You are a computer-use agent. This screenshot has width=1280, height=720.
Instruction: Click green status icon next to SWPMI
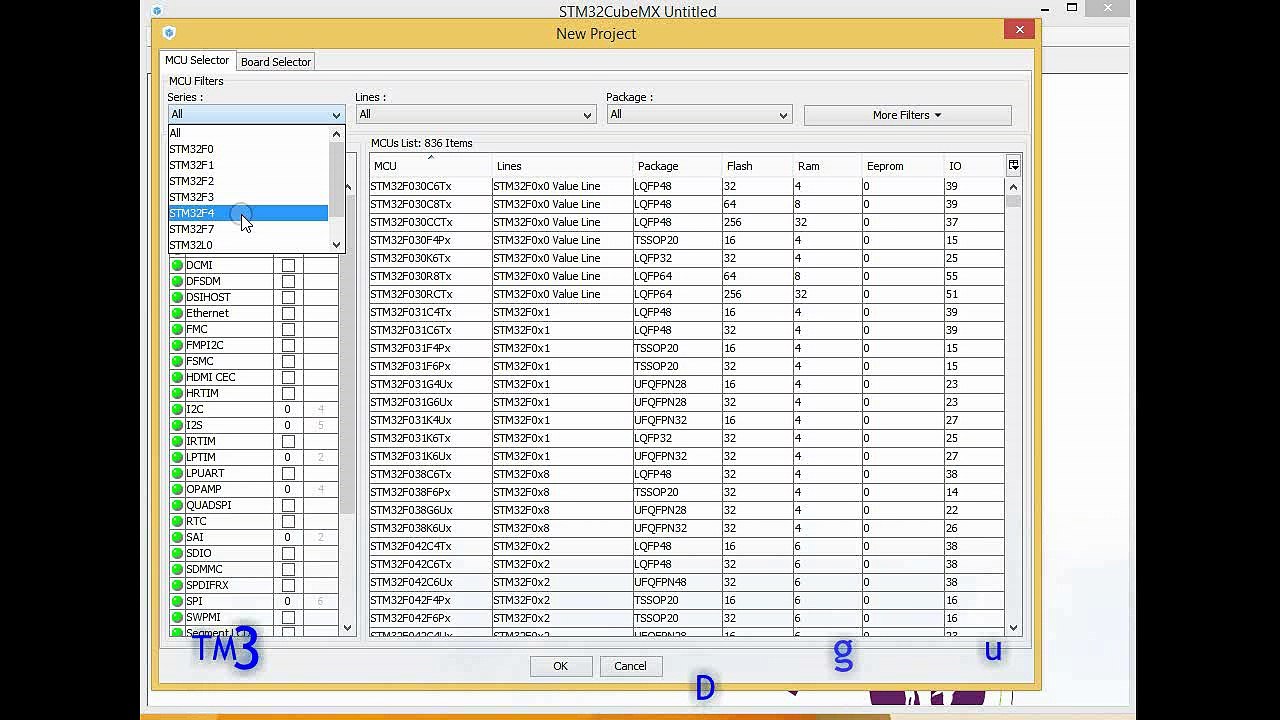point(177,617)
